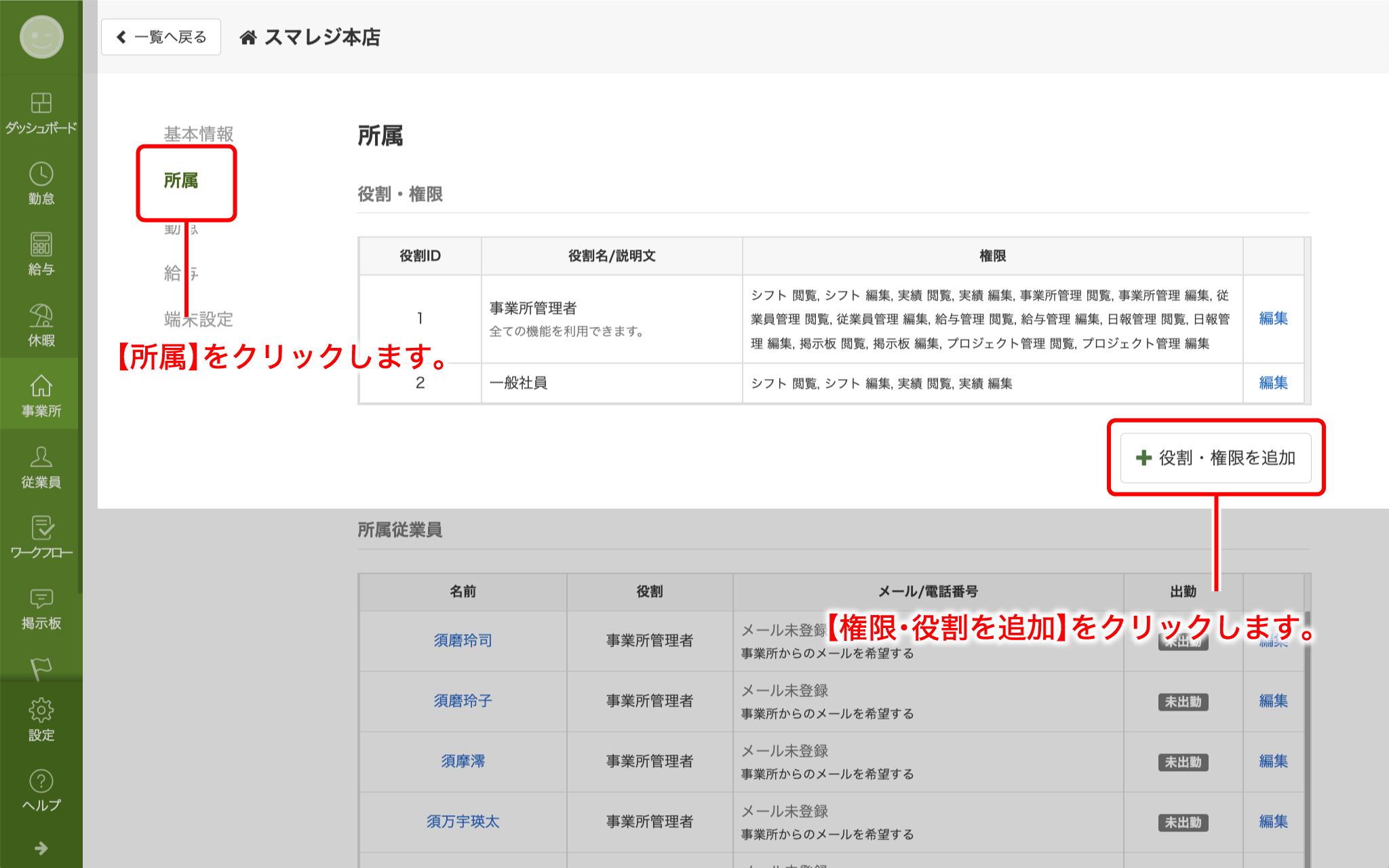Click 編集 in the 須万宇瑛太 row
The image size is (1389, 868).
pos(1273,821)
